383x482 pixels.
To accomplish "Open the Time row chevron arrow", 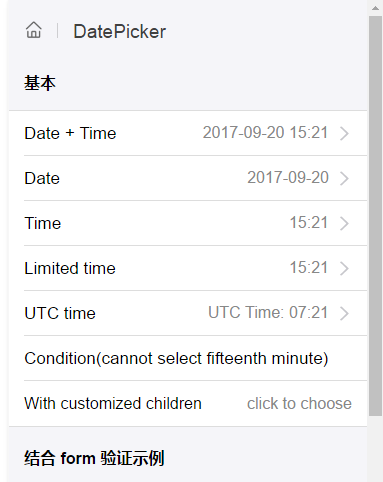I will click(x=344, y=223).
